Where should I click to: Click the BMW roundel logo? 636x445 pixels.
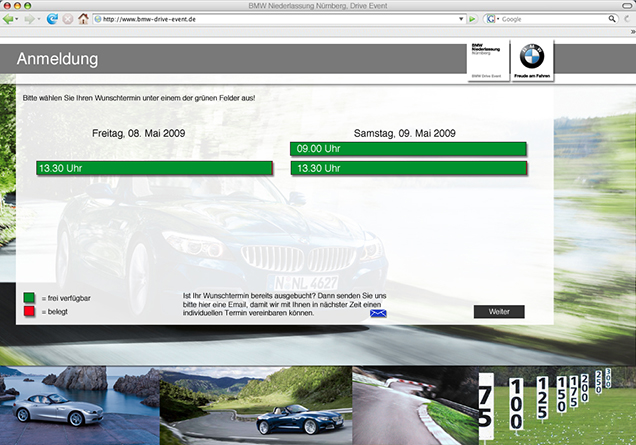531,57
